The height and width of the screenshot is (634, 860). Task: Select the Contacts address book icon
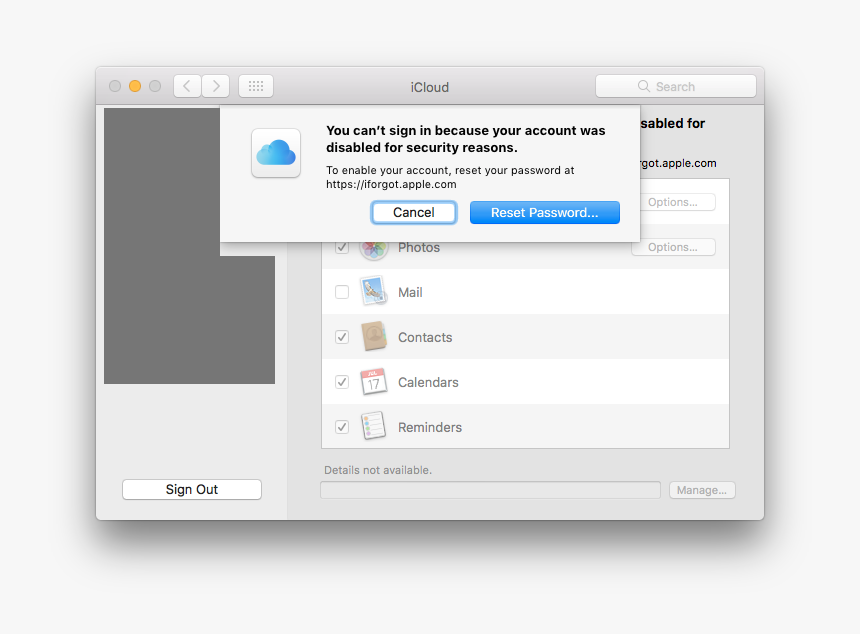373,336
